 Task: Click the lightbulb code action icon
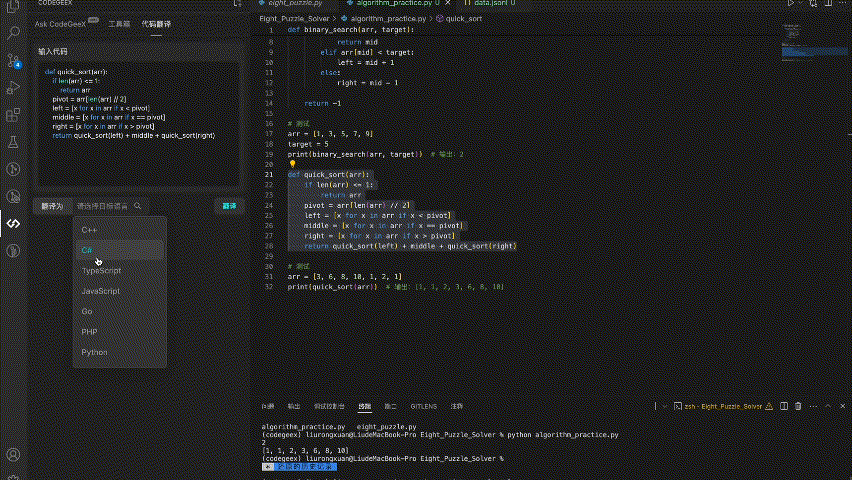tap(293, 164)
